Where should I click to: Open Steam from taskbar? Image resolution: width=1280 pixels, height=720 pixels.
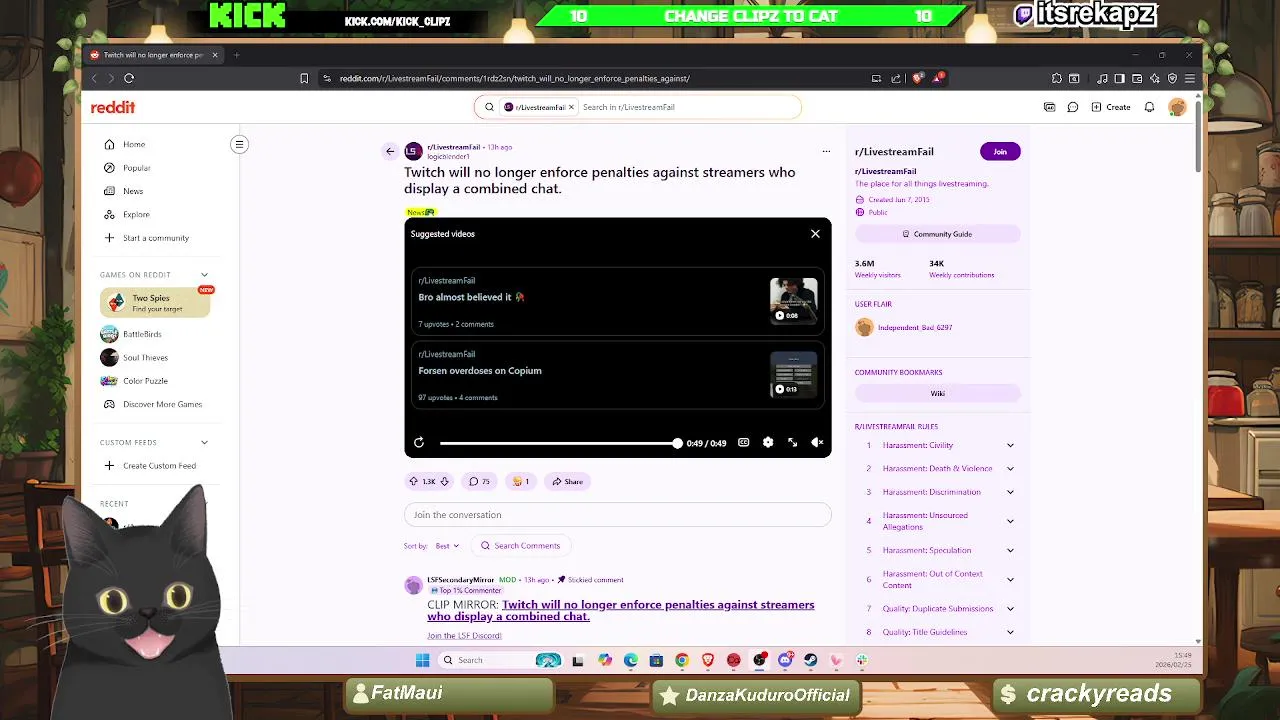click(810, 660)
